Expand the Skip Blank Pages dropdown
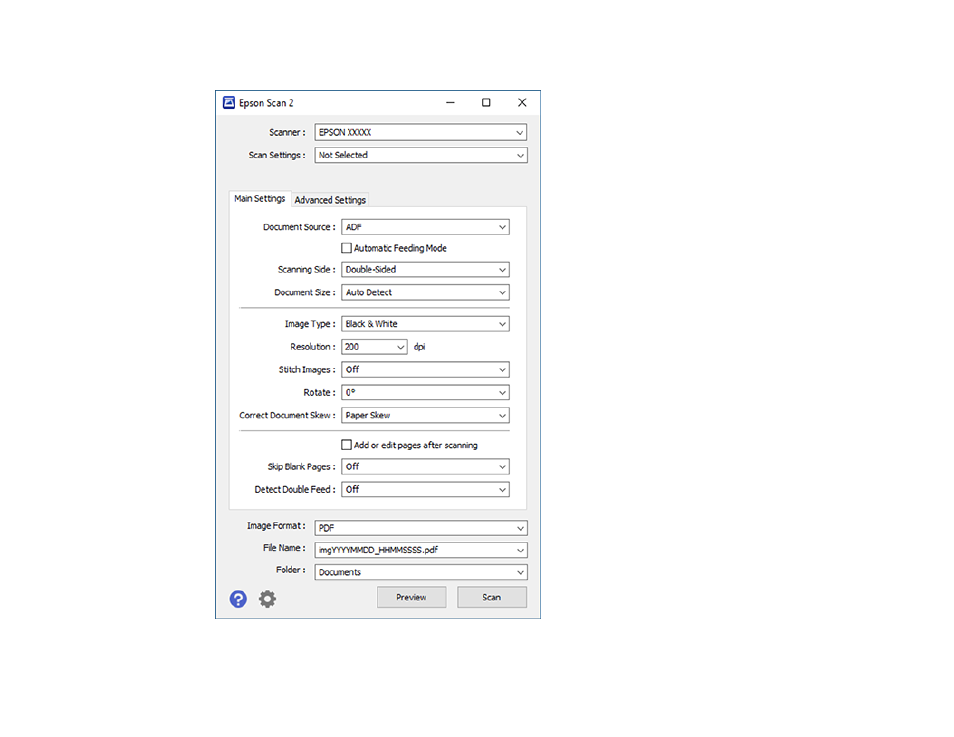This screenshot has width=954, height=737. pyautogui.click(x=425, y=467)
